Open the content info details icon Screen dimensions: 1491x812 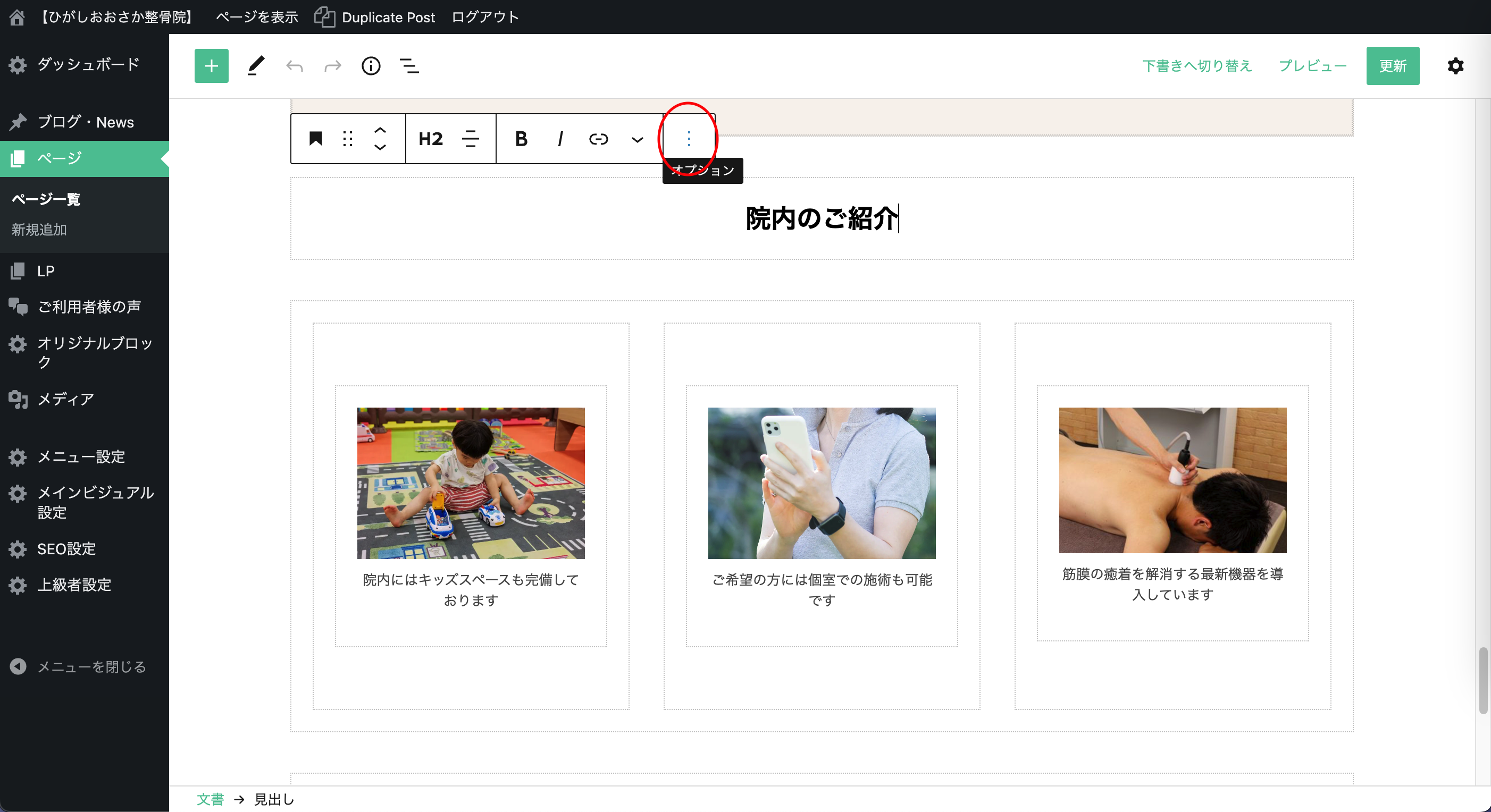pos(371,66)
